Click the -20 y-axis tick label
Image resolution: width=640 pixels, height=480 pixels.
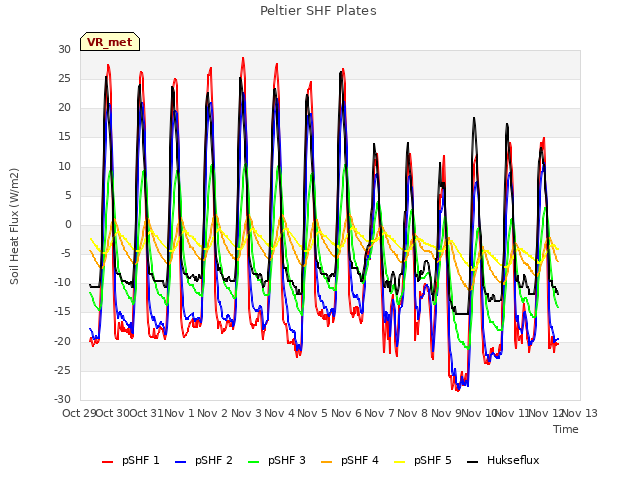point(62,341)
